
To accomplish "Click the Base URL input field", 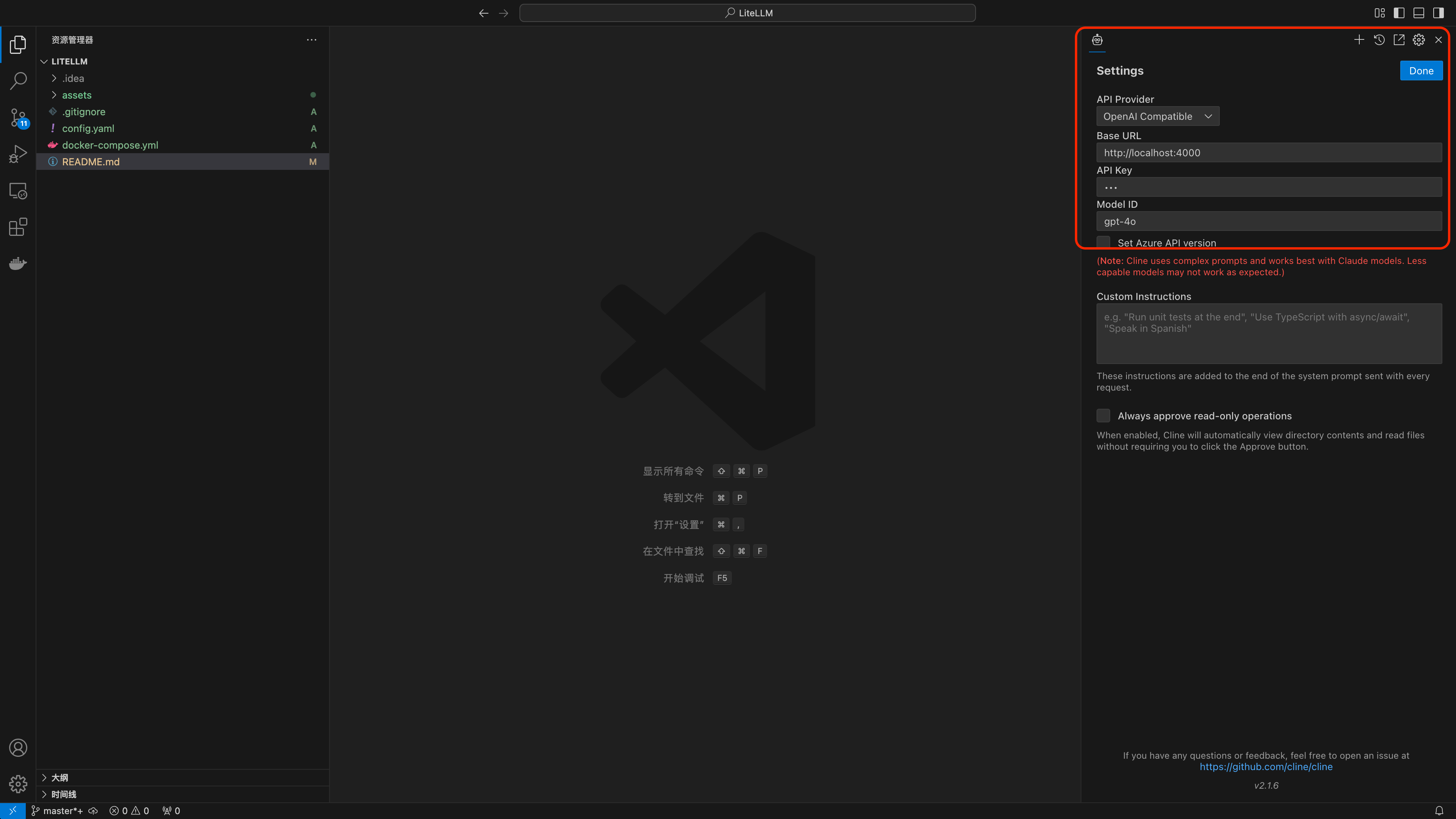I will [x=1268, y=152].
